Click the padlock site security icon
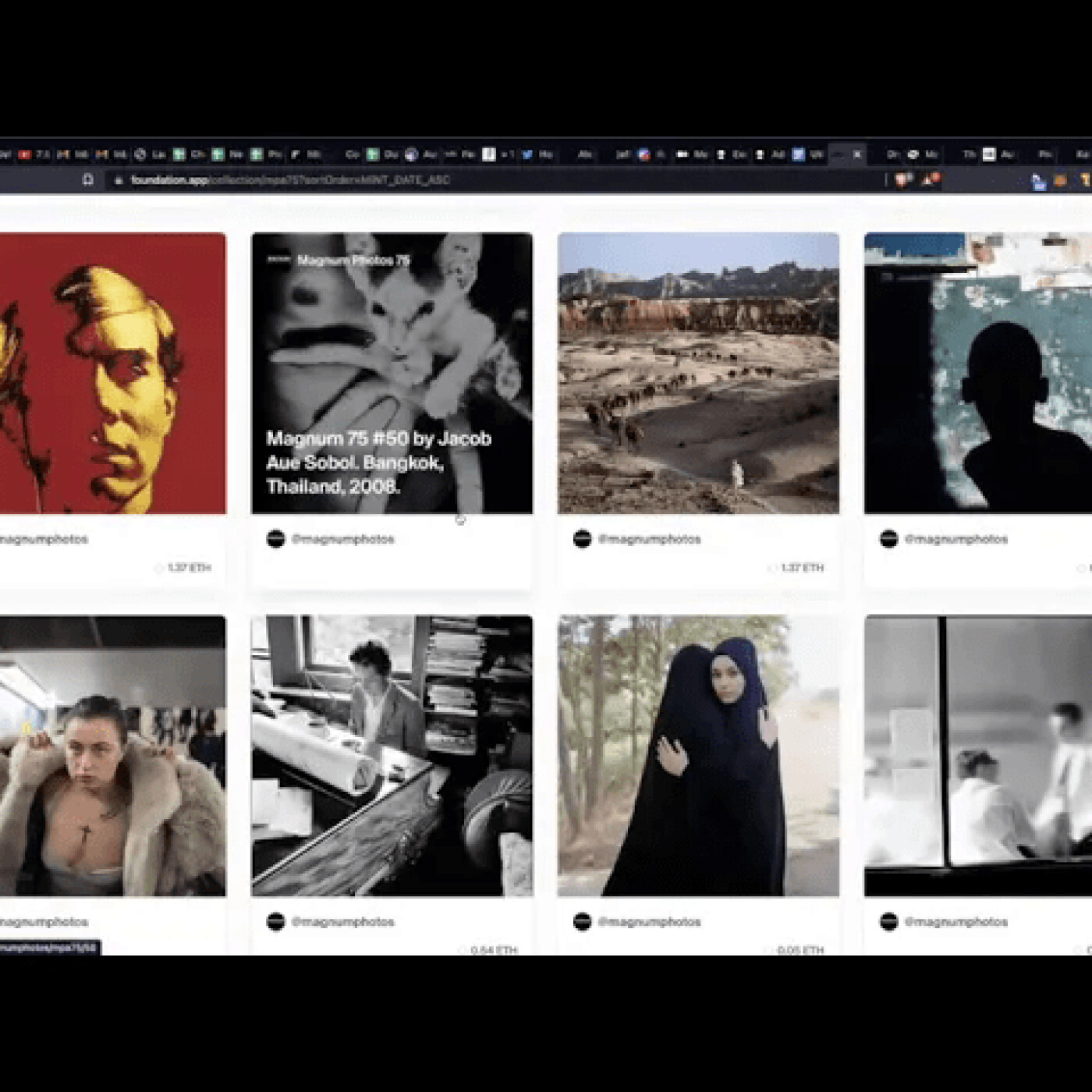 point(119,180)
